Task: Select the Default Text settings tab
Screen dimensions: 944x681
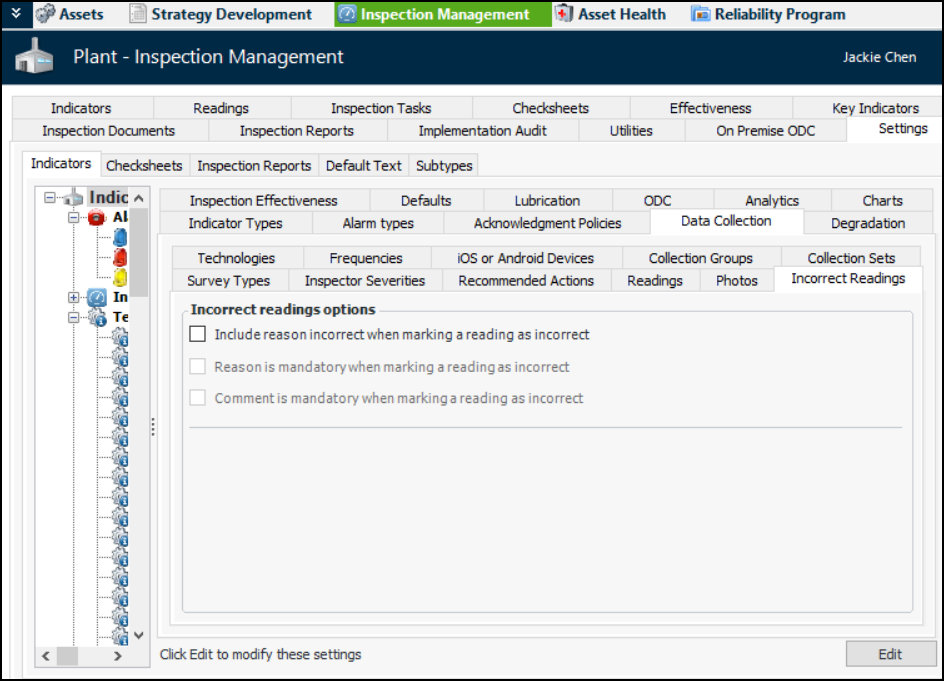Action: pos(363,166)
